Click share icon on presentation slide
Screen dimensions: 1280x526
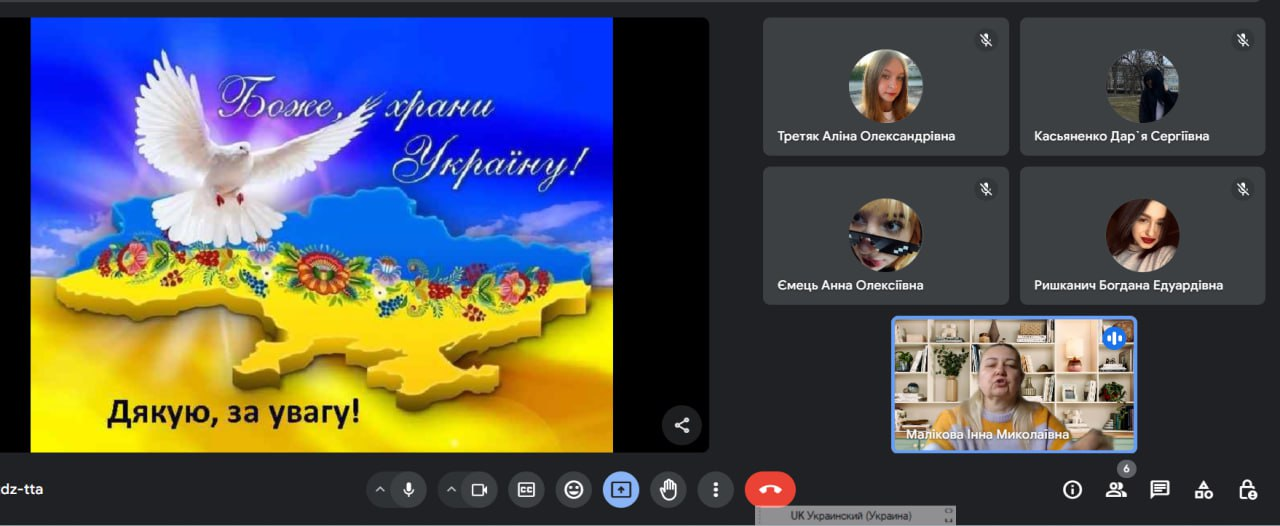pos(682,425)
